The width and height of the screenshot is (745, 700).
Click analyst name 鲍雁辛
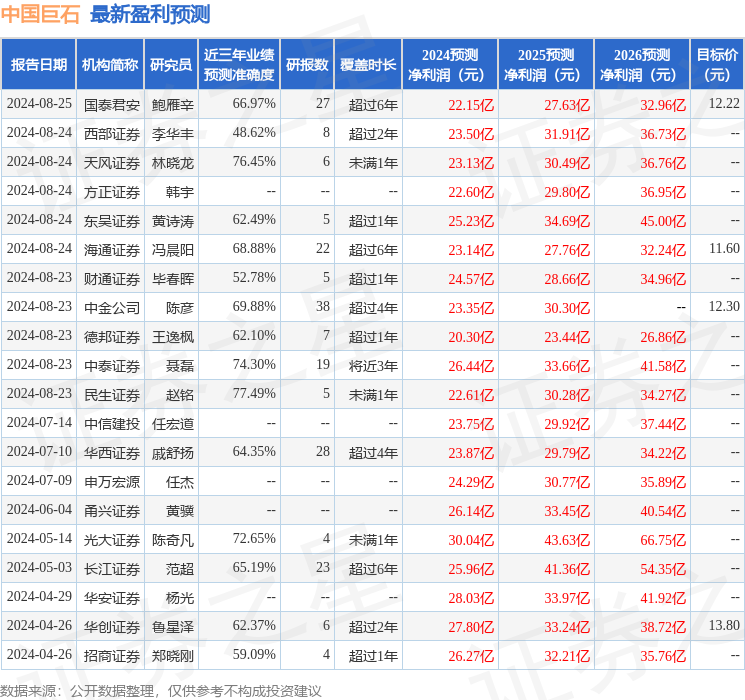click(x=173, y=105)
